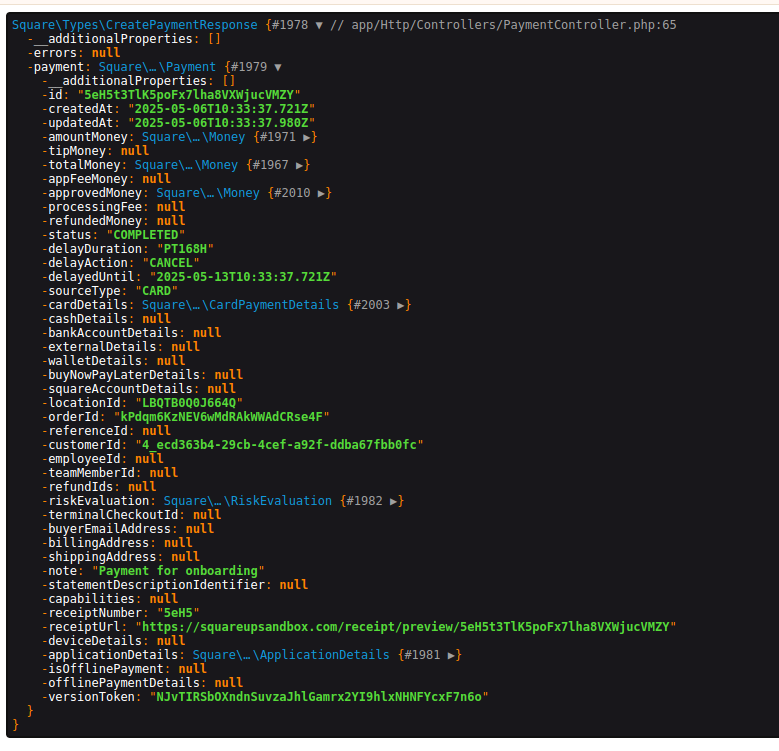
Task: Click the errors null value
Action: (106, 53)
